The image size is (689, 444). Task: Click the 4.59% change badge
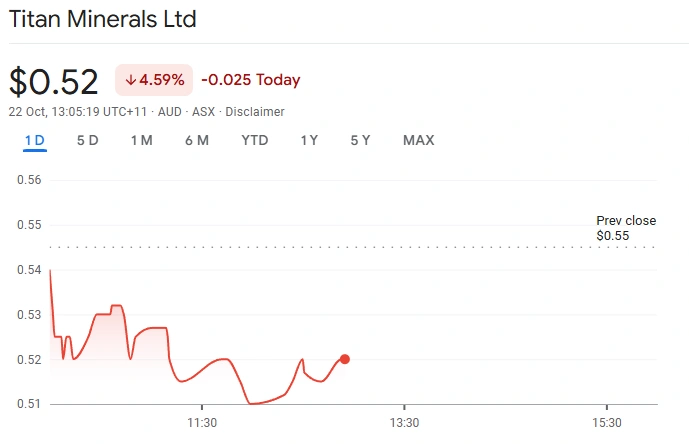155,80
